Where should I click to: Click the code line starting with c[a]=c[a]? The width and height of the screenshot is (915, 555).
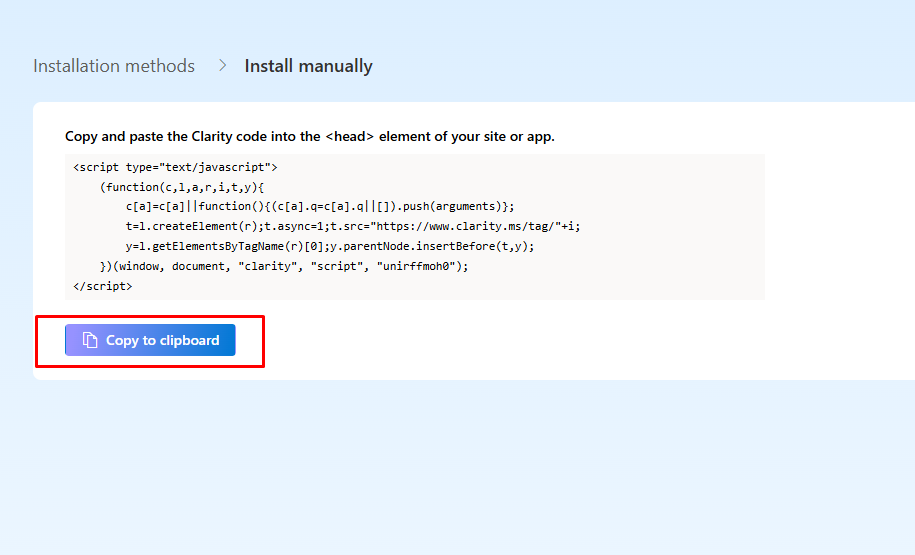(x=320, y=206)
